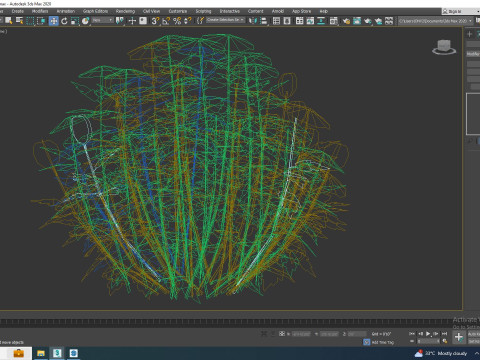Open the Create Selection Set dropdown
Image resolution: width=480 pixels, height=360 pixels.
(225, 20)
